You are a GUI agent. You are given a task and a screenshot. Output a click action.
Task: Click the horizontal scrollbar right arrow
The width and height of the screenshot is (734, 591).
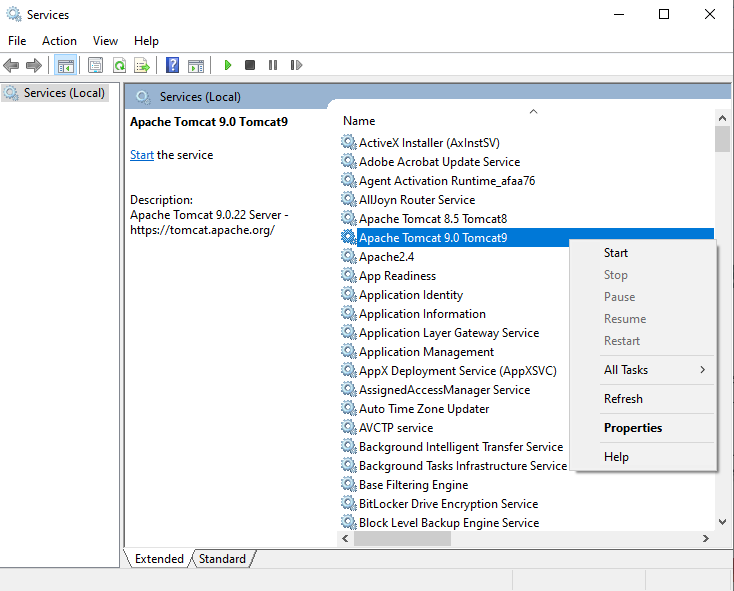tap(705, 539)
